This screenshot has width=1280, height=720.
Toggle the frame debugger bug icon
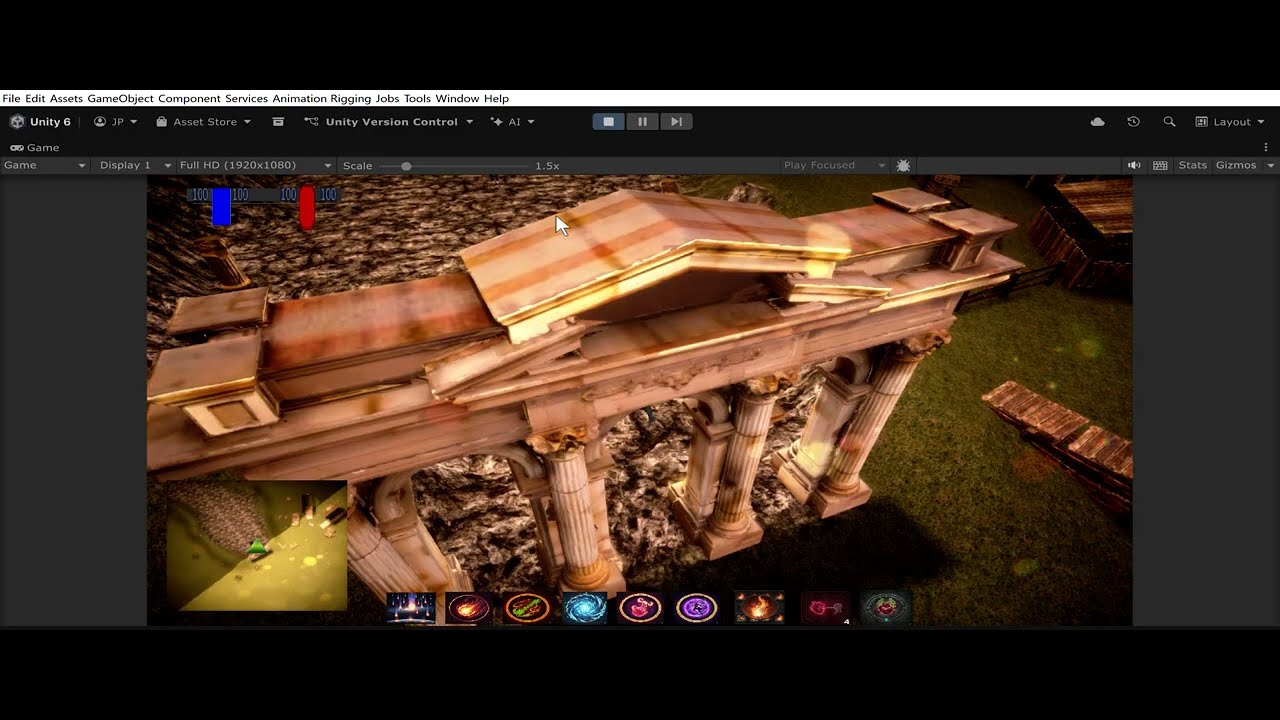904,165
